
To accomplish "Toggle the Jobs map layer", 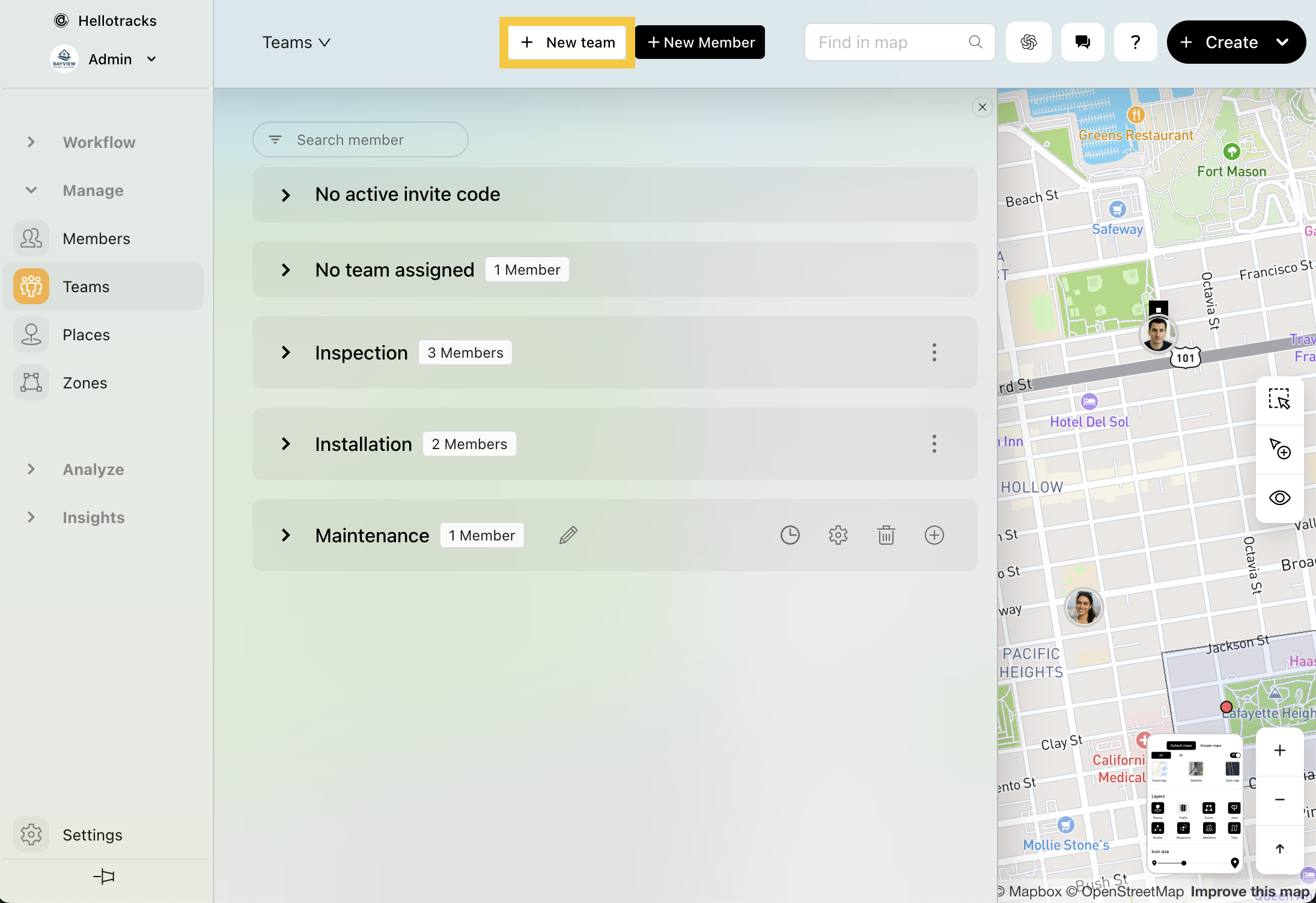I will 1234,808.
